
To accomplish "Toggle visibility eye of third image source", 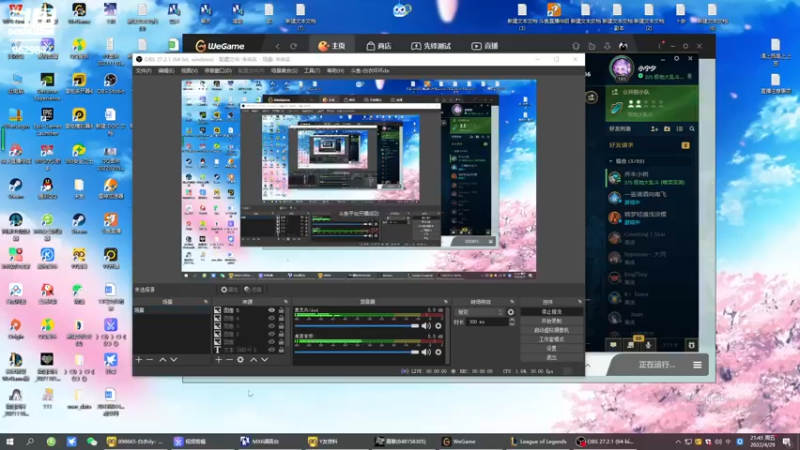I will [x=271, y=326].
